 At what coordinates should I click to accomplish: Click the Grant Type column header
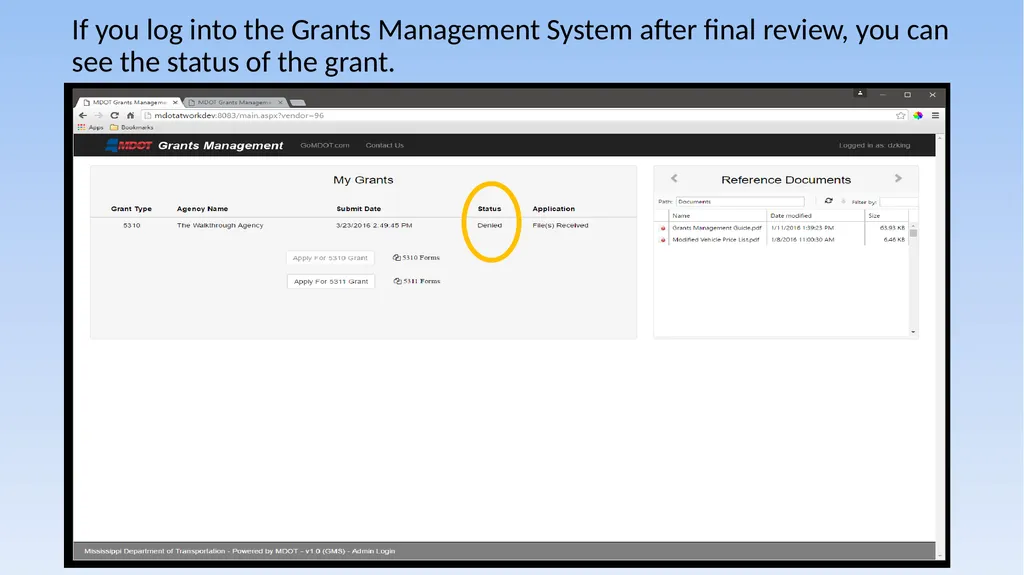coord(131,209)
